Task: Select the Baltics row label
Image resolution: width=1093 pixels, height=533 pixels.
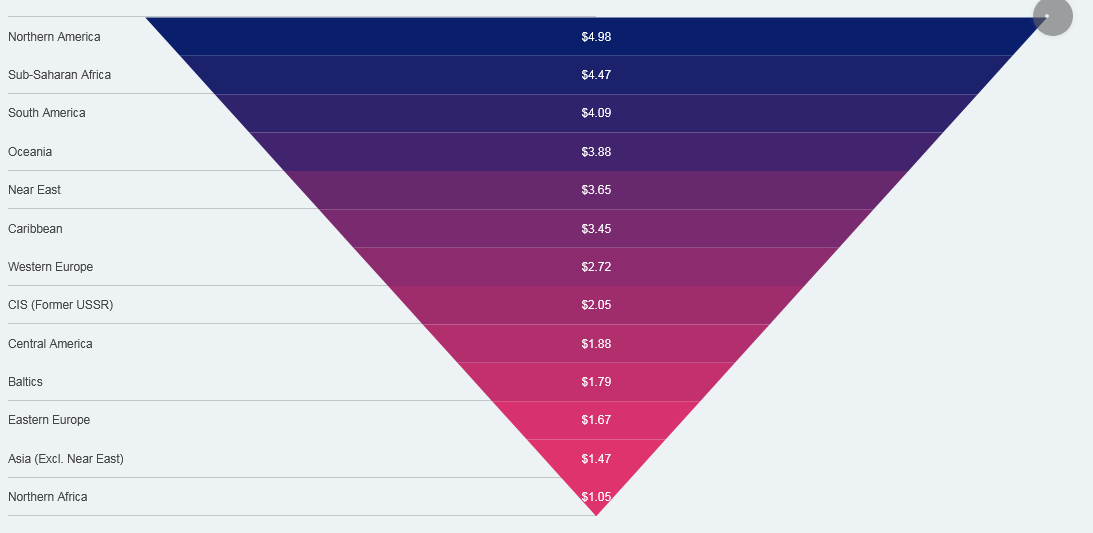Action: [25, 382]
